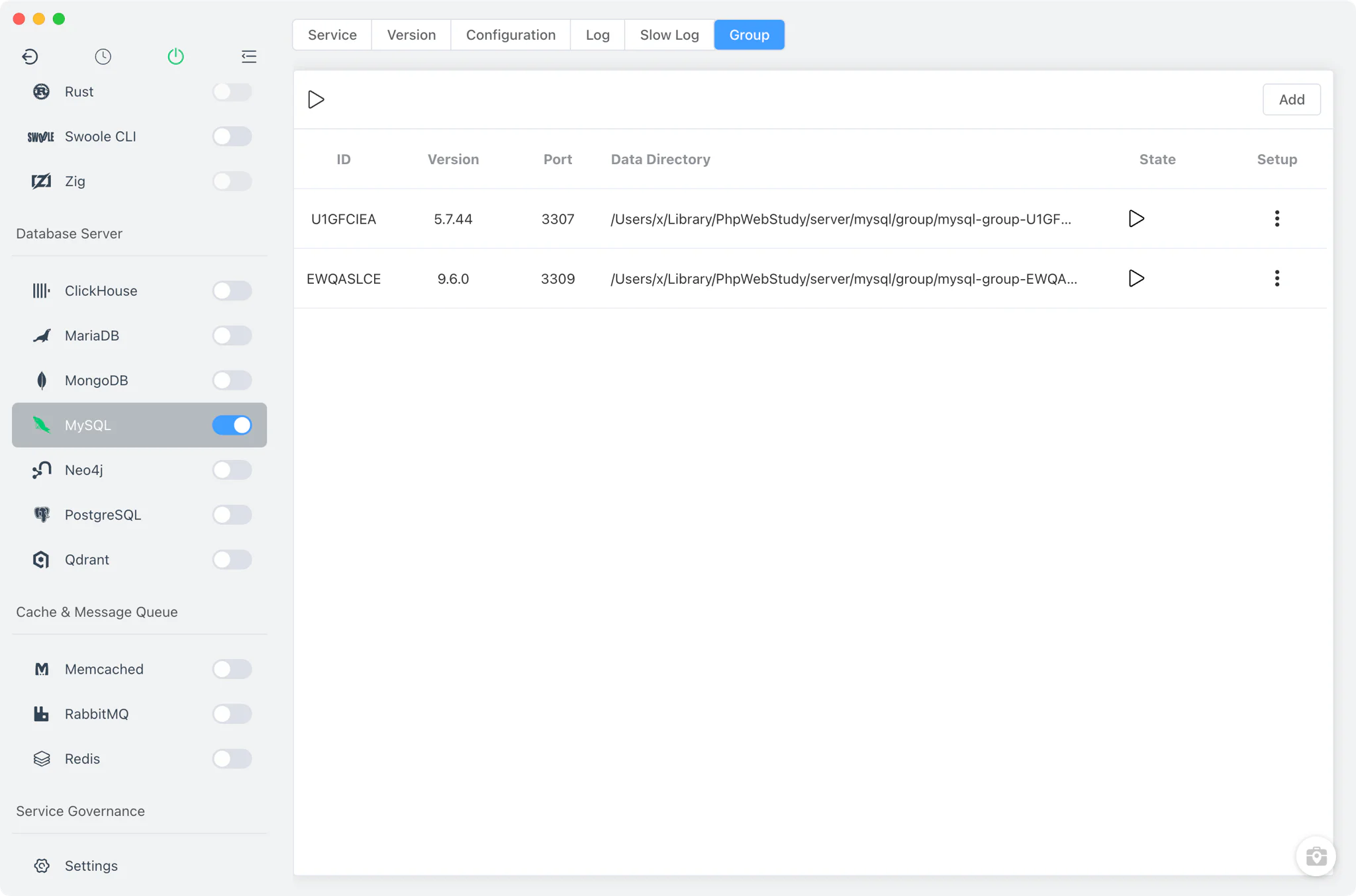1356x896 pixels.
Task: Click the Swoole CLI logo icon
Action: tap(40, 137)
